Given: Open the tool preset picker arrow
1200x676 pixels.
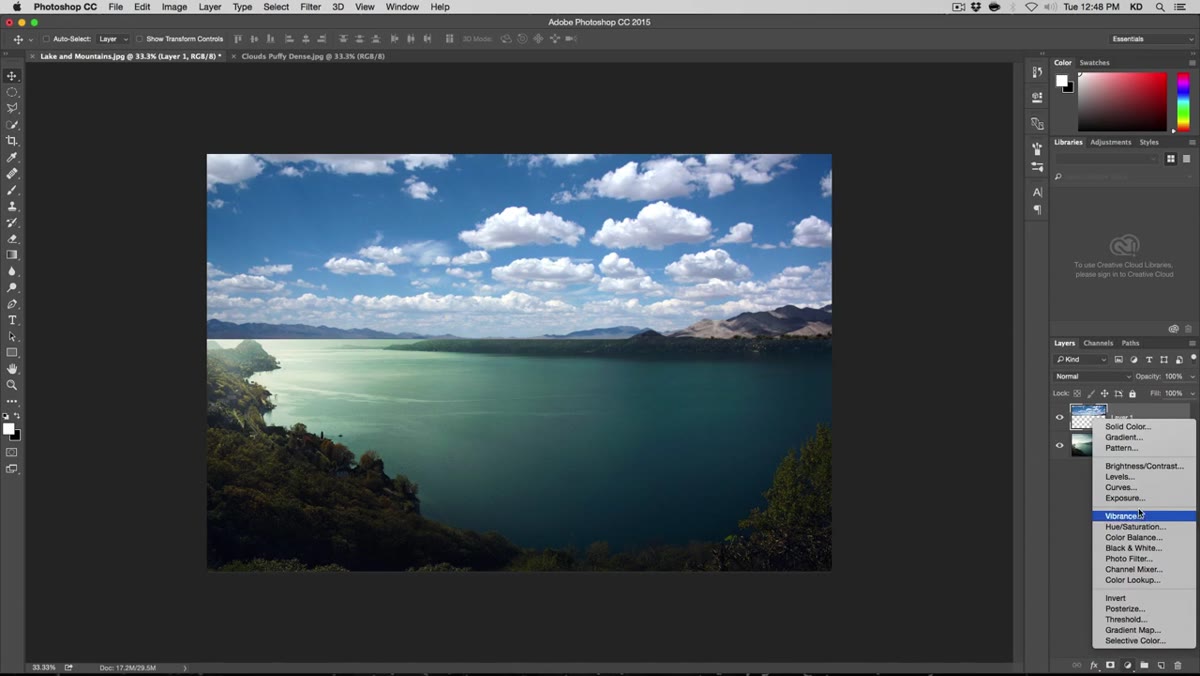Looking at the screenshot, I should [29, 39].
